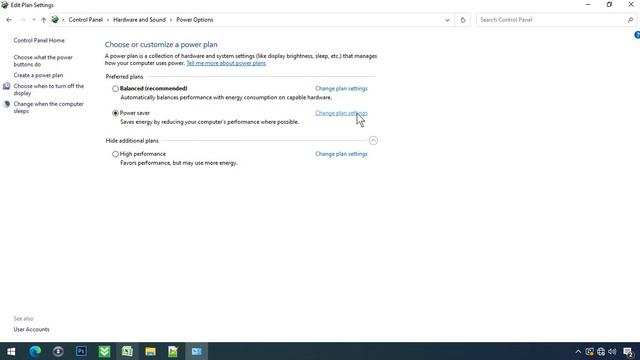
Task: Open the network globe tray icon
Action: (x=601, y=351)
